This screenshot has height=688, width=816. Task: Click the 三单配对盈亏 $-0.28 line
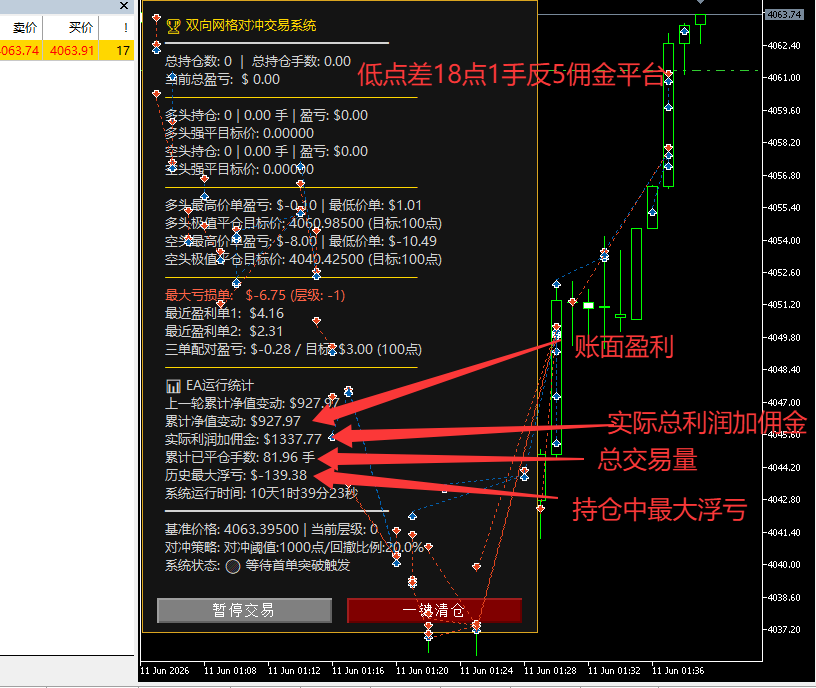pos(294,350)
